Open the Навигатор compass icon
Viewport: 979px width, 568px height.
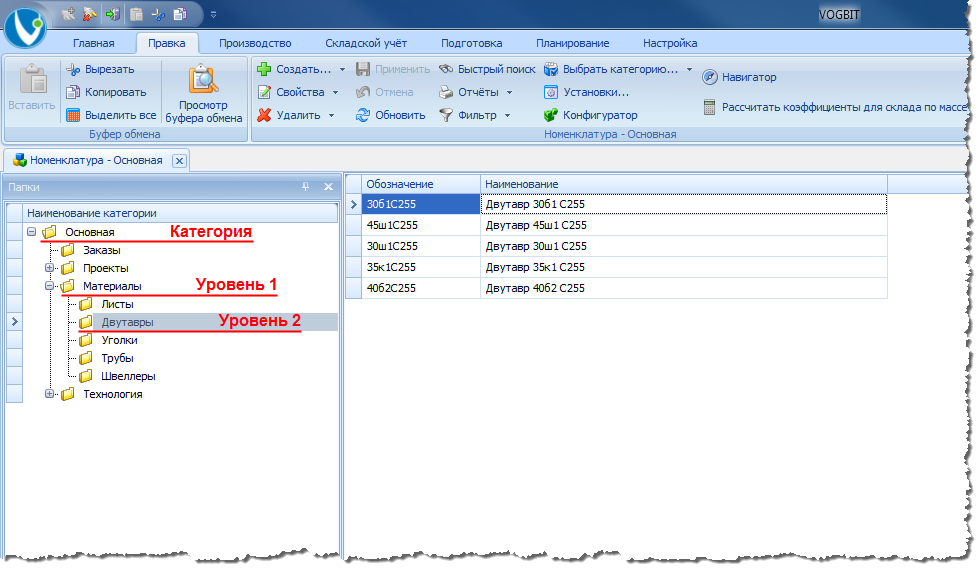pos(710,77)
